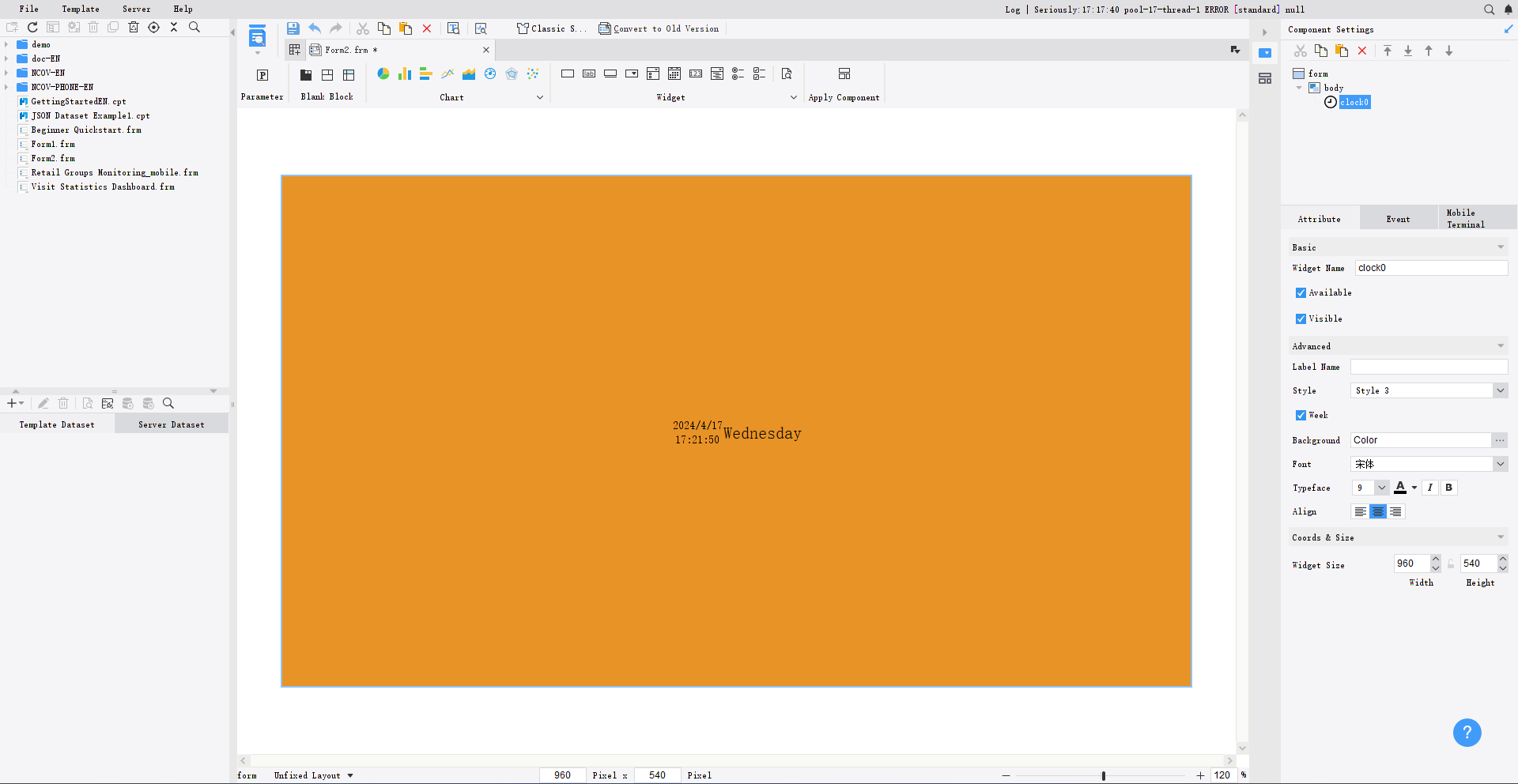Image resolution: width=1518 pixels, height=784 pixels.
Task: Insert a Parameter panel
Action: (x=262, y=75)
